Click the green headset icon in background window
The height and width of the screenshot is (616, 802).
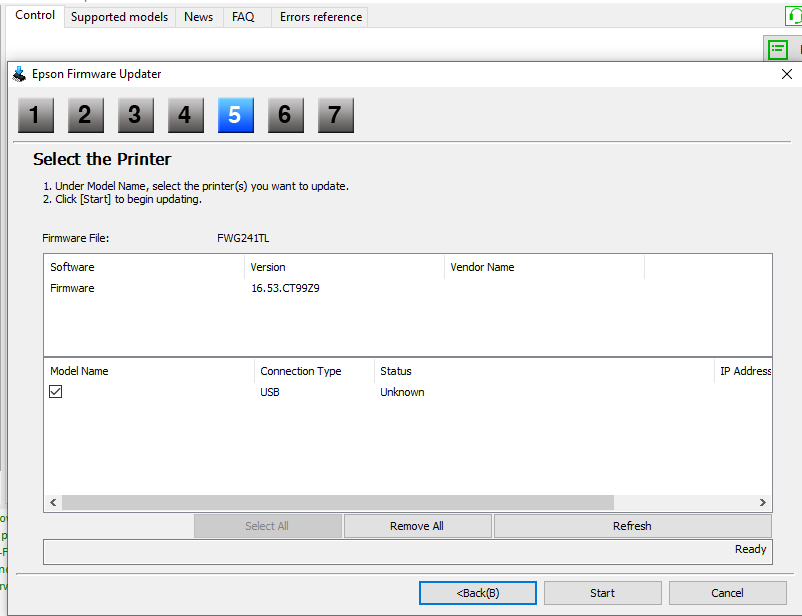[793, 16]
